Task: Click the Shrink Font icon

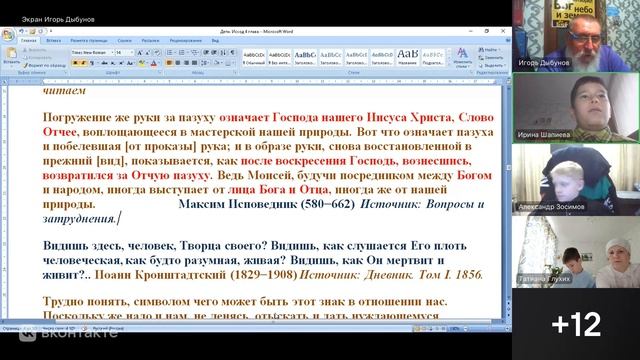Action: (147, 53)
